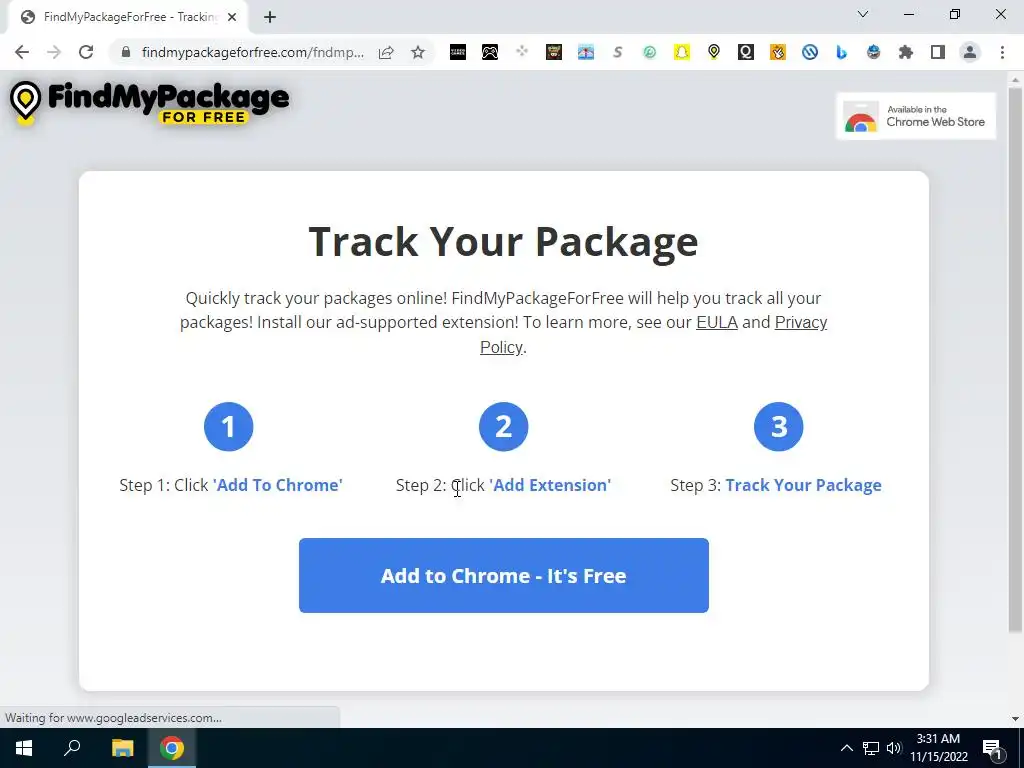This screenshot has width=1024, height=768.
Task: Open the notification center icon
Action: point(993,749)
